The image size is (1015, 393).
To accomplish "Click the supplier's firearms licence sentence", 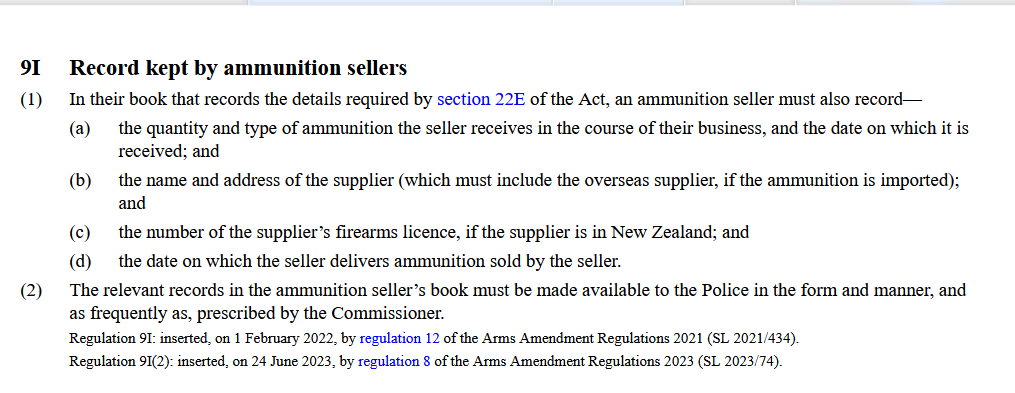I will pyautogui.click(x=433, y=232).
